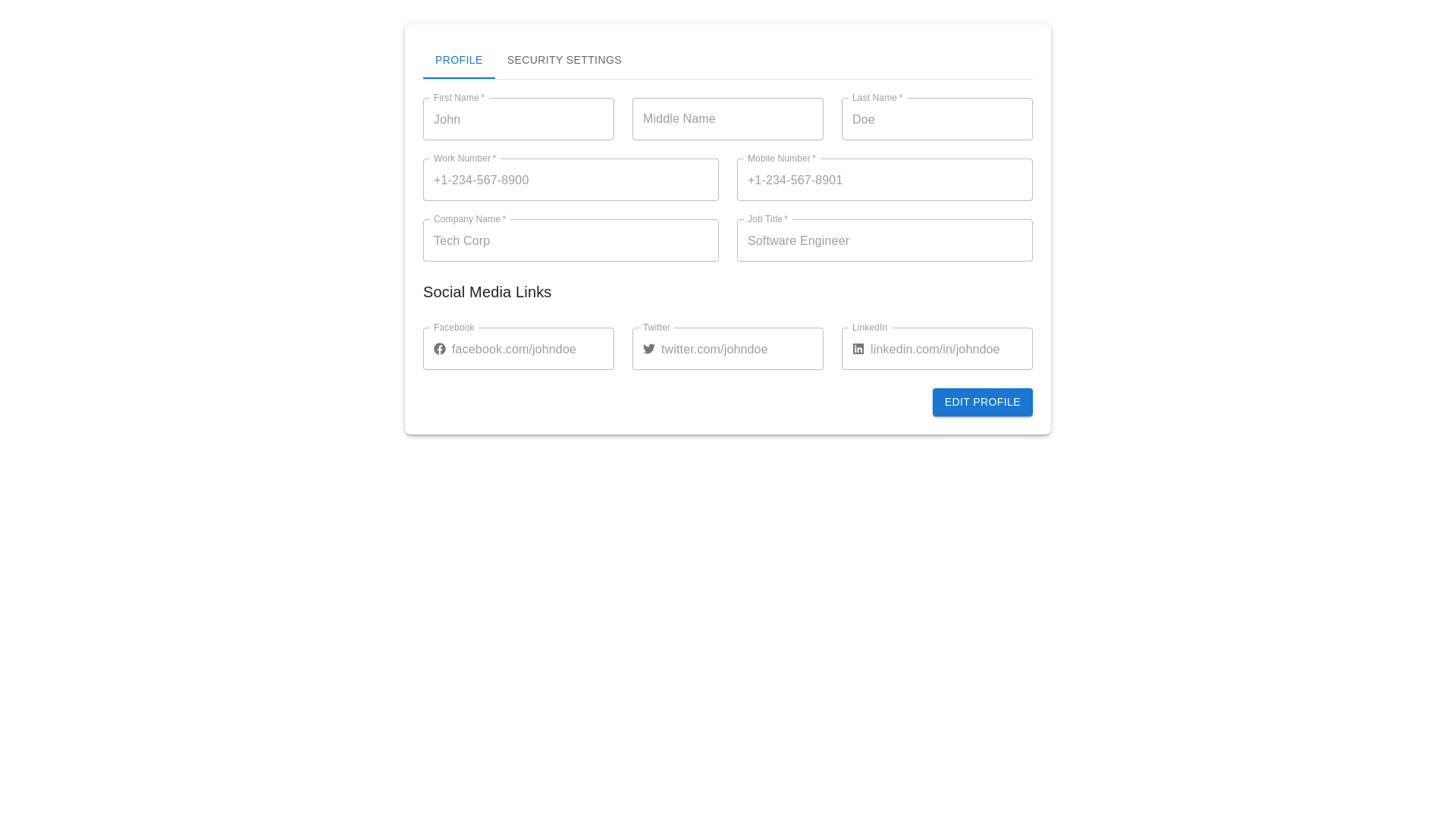Click the LinkedIn URL text input
The image size is (1456, 819).
946,349
